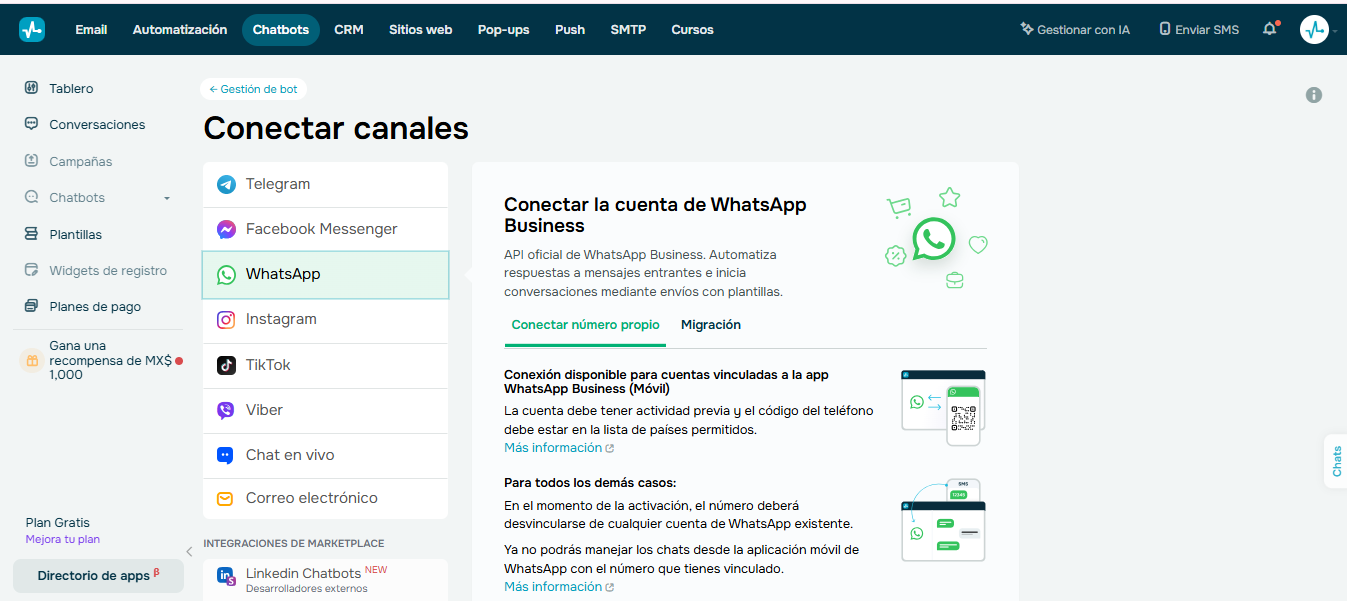Click the Plan Gratis label
This screenshot has height=601, width=1347.
point(58,522)
